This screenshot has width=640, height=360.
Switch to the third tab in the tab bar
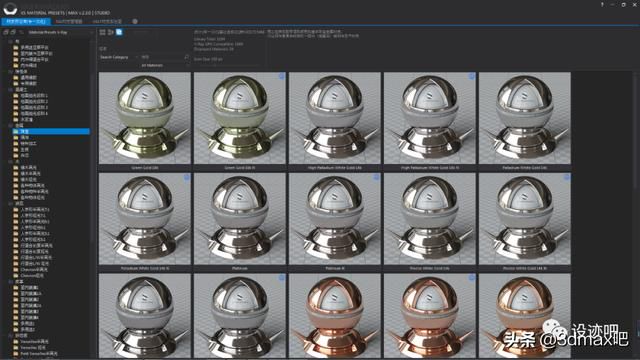(107, 21)
